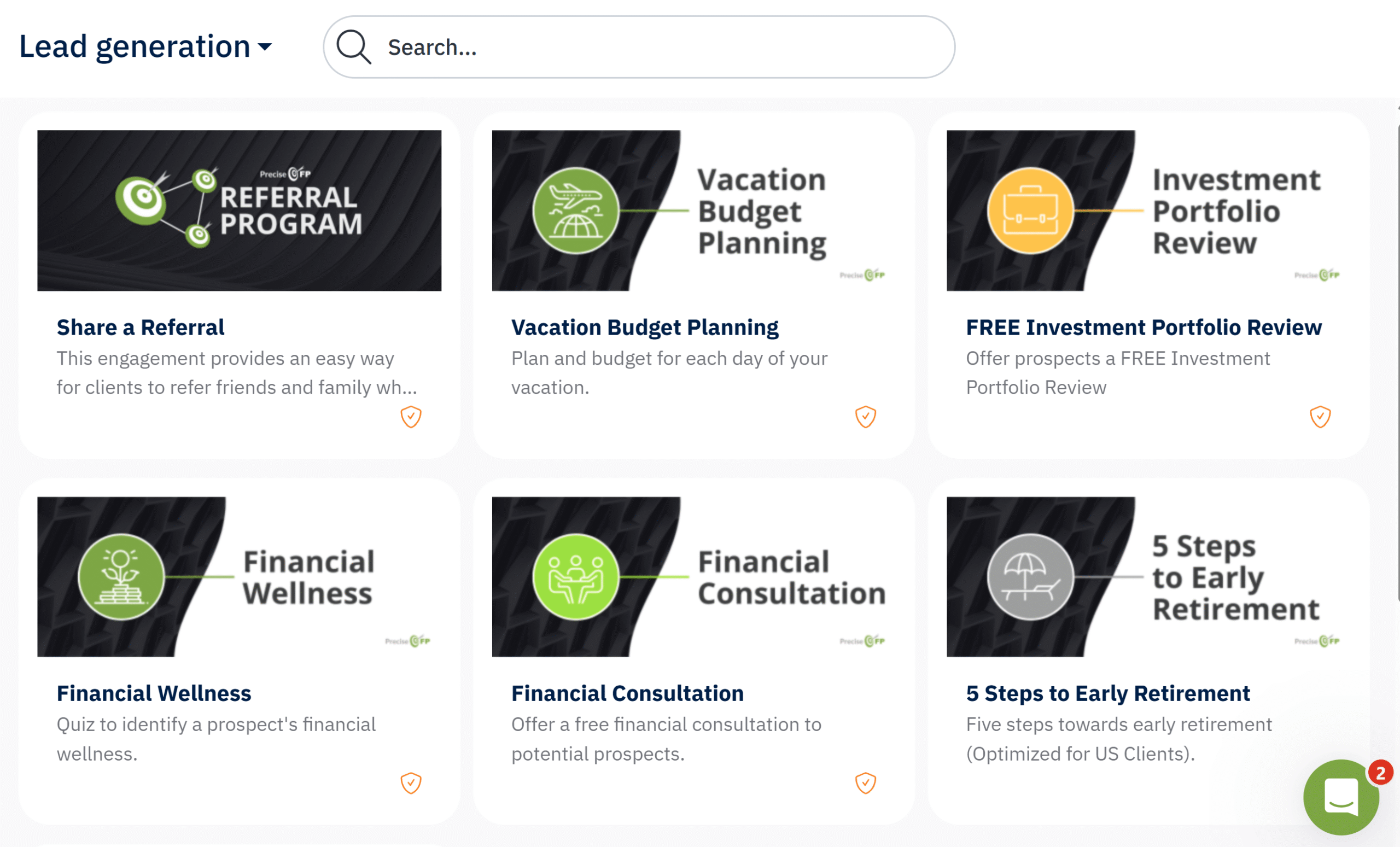
Task: Open the Financial Wellness title link
Action: [154, 693]
